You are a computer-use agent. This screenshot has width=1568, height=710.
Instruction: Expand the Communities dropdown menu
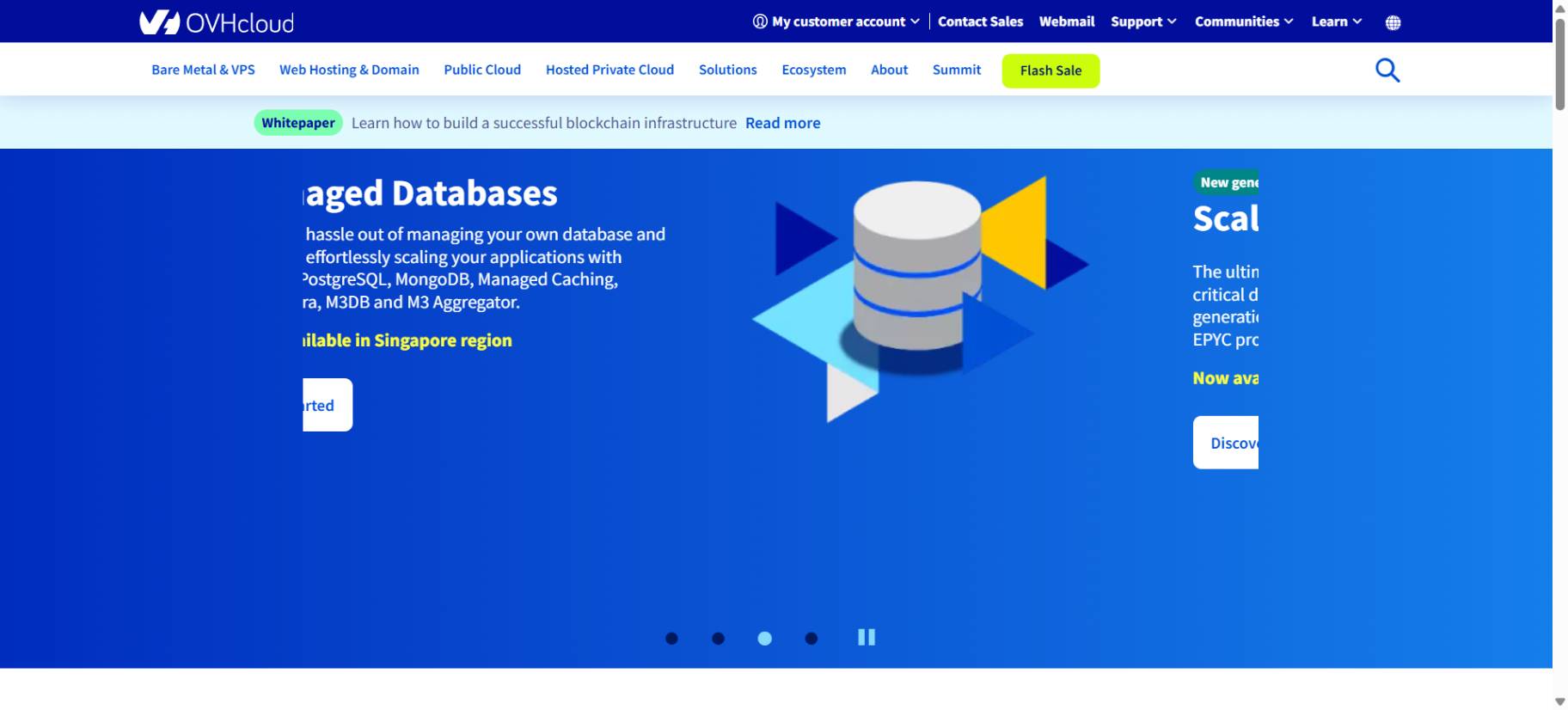point(1244,21)
